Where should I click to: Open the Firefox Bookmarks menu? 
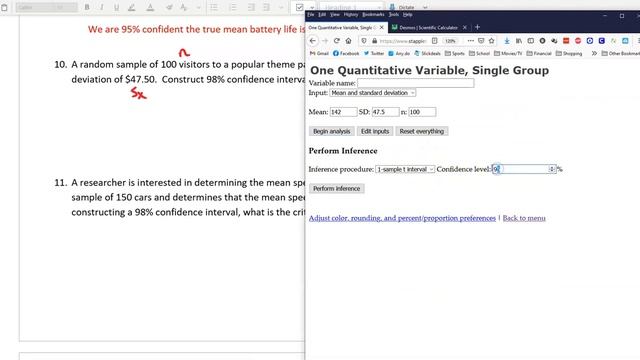373,15
